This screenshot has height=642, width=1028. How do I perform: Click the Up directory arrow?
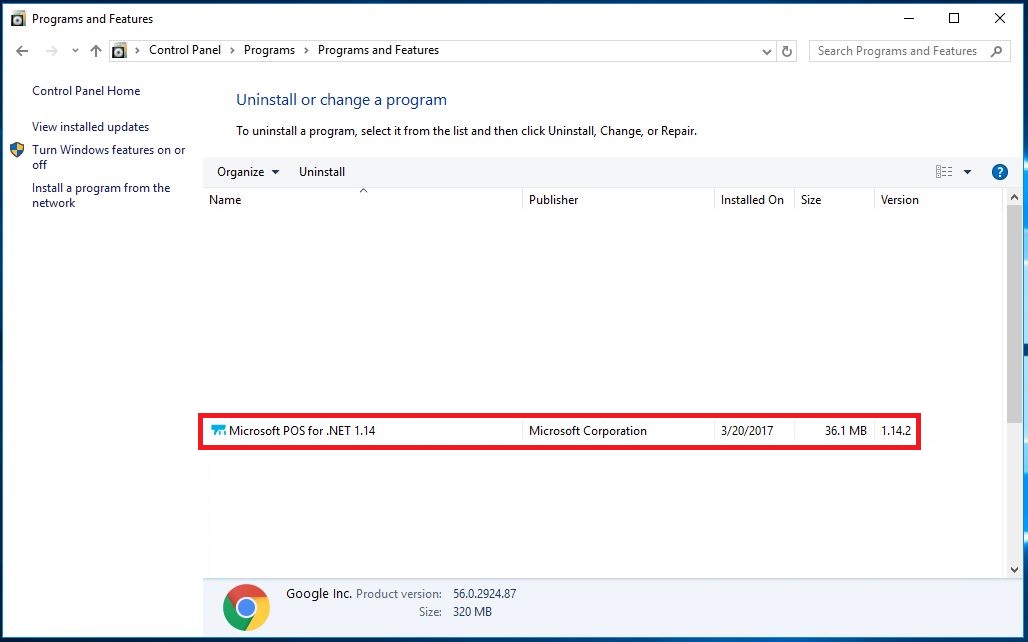(x=96, y=51)
